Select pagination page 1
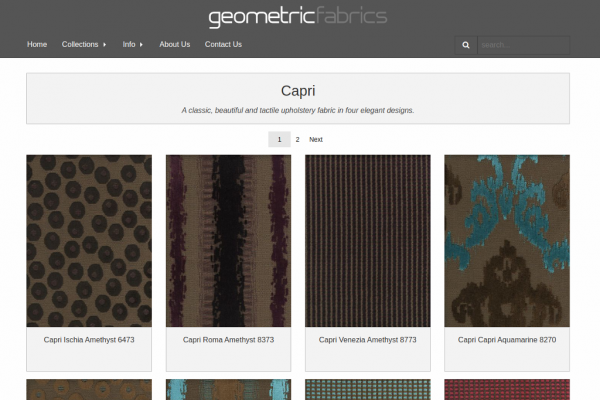Image resolution: width=600 pixels, height=400 pixels. (x=279, y=140)
